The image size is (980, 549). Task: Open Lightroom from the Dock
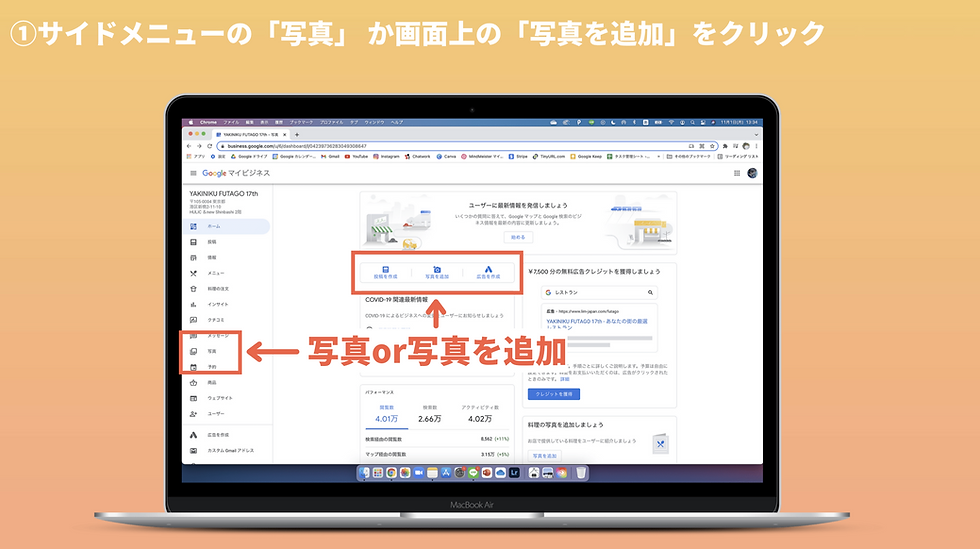coord(514,473)
